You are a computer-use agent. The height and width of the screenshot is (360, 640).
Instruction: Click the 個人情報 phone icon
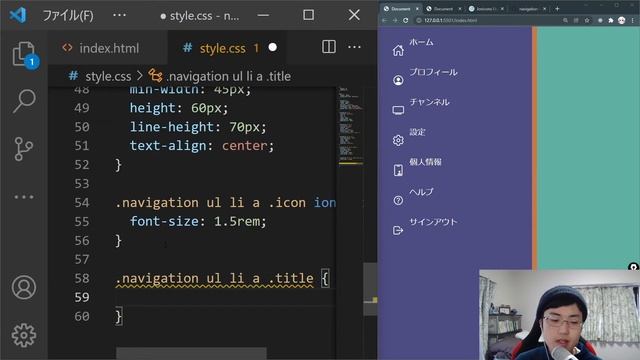(398, 170)
